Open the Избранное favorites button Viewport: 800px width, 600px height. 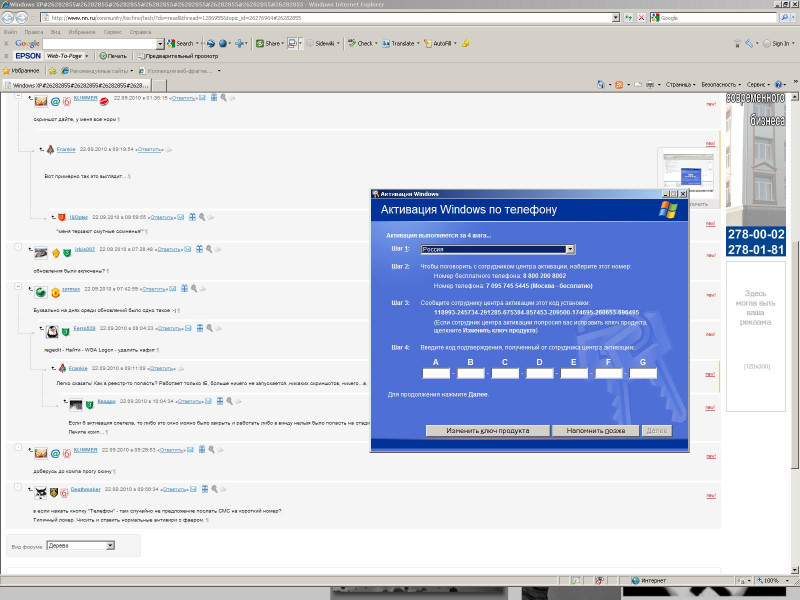[x=21, y=70]
